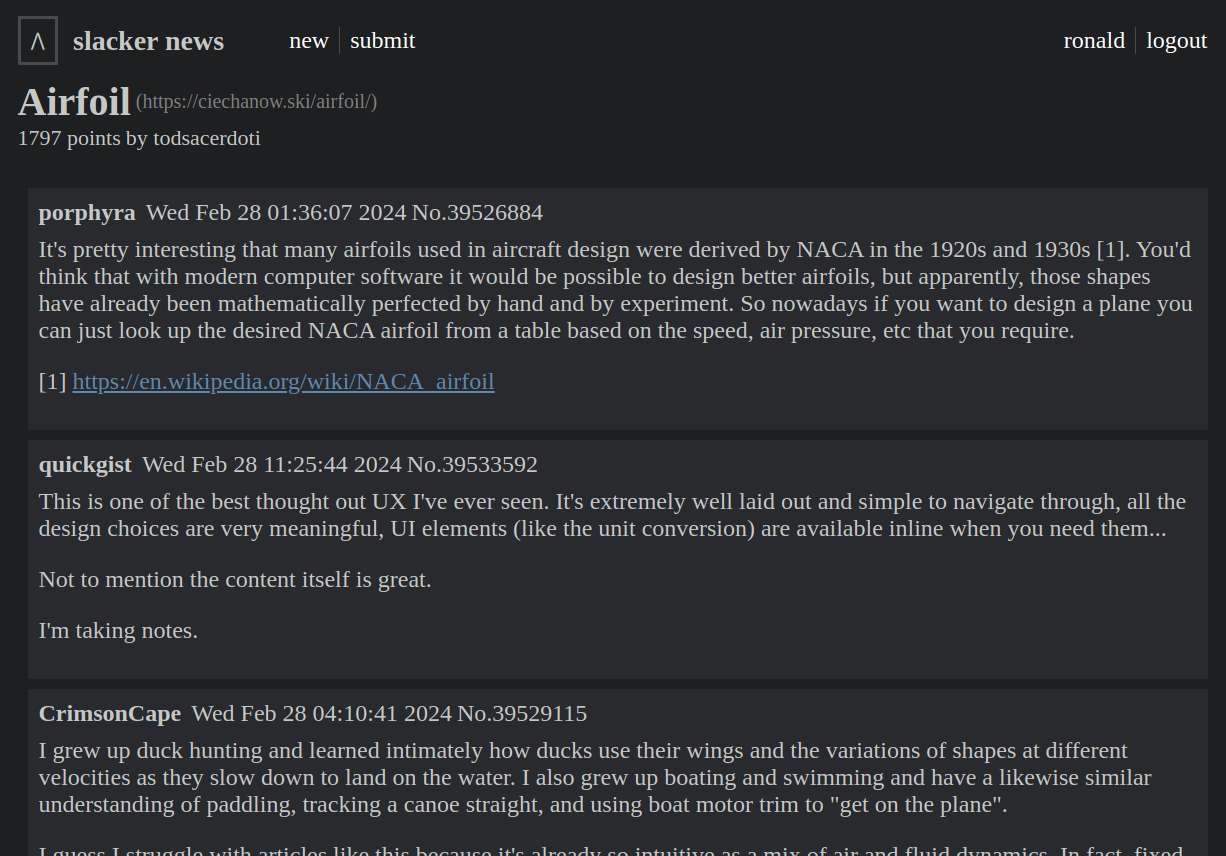Screen dimensions: 1226x856
Task: Open commenter CrimsonCape's profile
Action: tap(110, 714)
